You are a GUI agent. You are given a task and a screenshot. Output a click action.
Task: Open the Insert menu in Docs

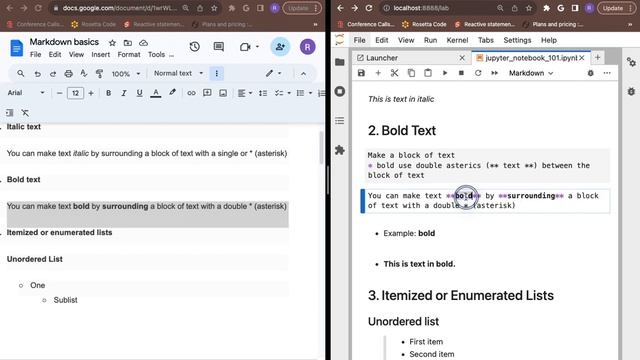pos(100,55)
